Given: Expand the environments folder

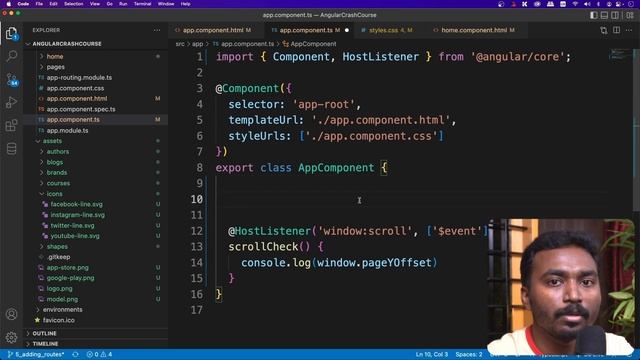Looking at the screenshot, I should click(x=62, y=309).
